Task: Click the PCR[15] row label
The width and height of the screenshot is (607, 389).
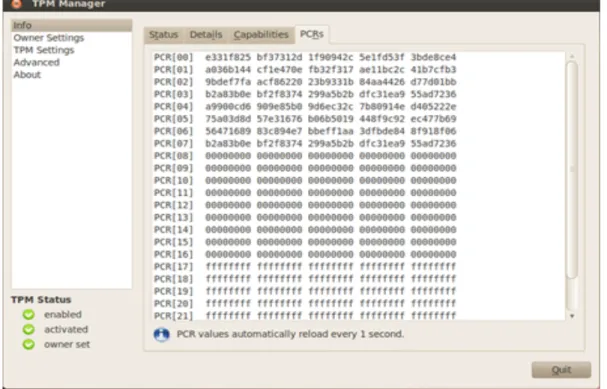Action: click(x=173, y=242)
